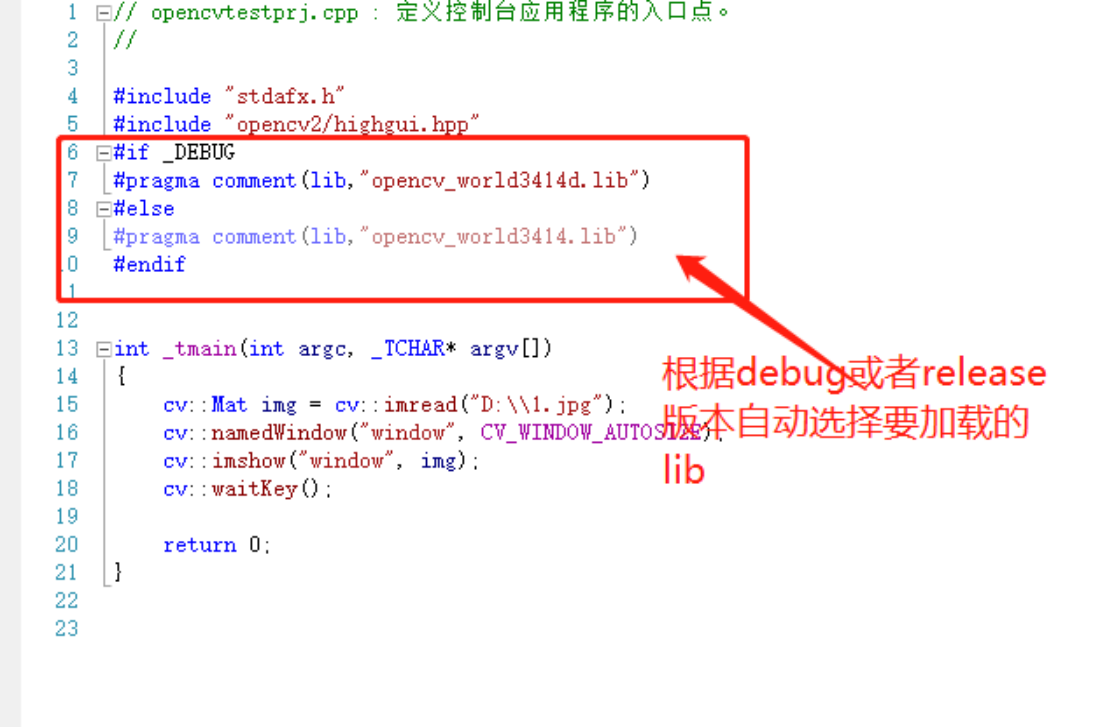1108x728 pixels.
Task: Click line number 15 in the gutter
Action: 66,404
